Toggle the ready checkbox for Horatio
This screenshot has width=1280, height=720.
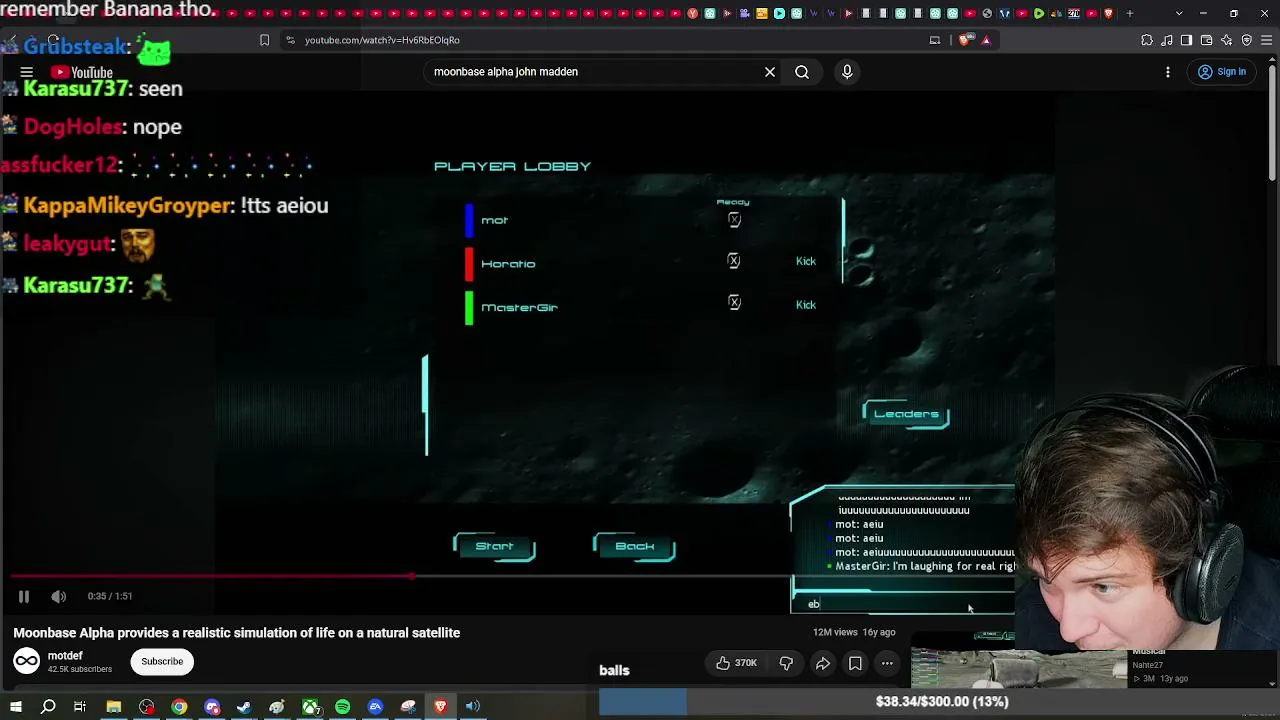click(734, 261)
